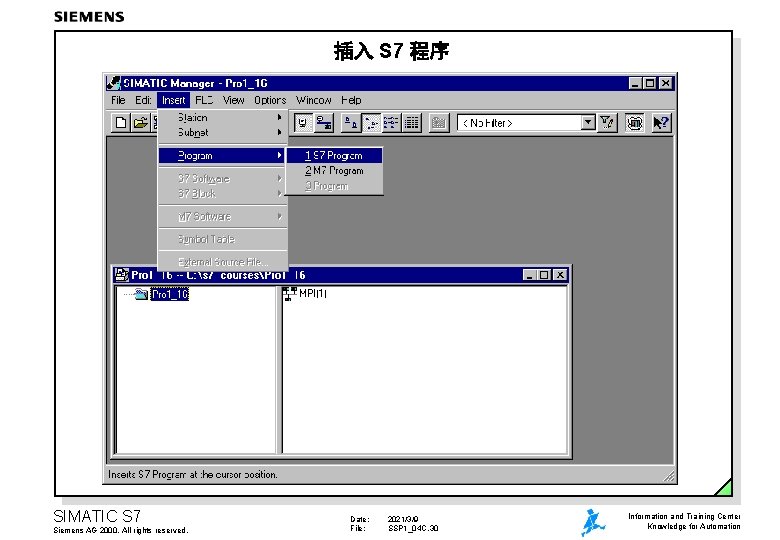
Task: Select the MPI(1) network object
Action: 304,293
